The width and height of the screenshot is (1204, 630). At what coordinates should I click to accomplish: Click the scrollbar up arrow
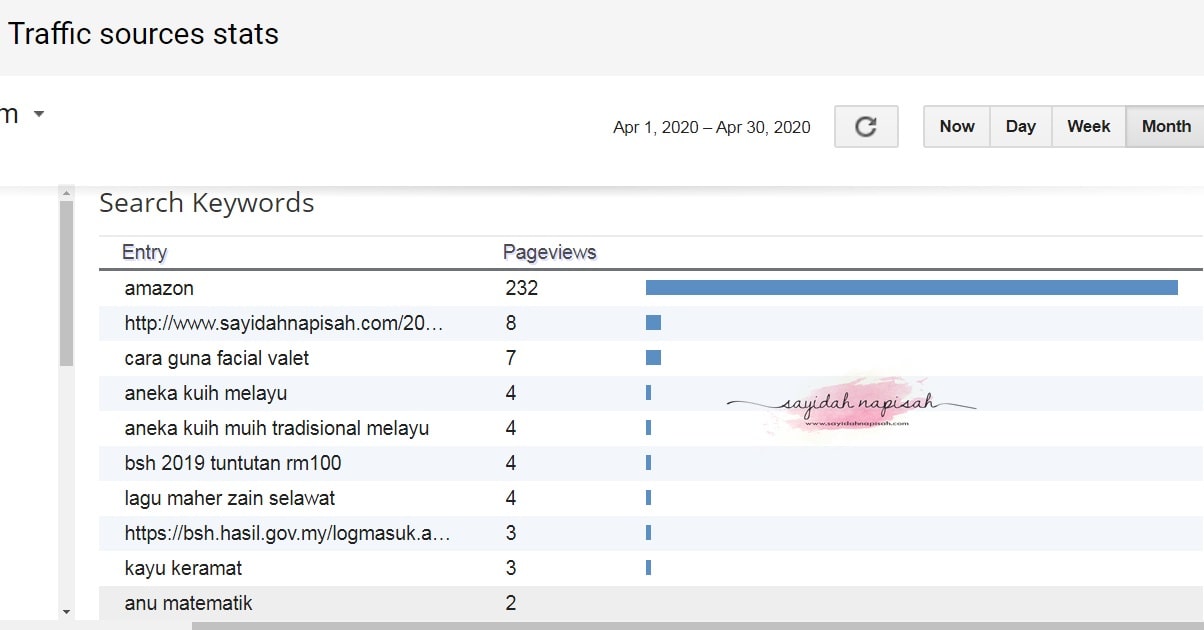[67, 192]
